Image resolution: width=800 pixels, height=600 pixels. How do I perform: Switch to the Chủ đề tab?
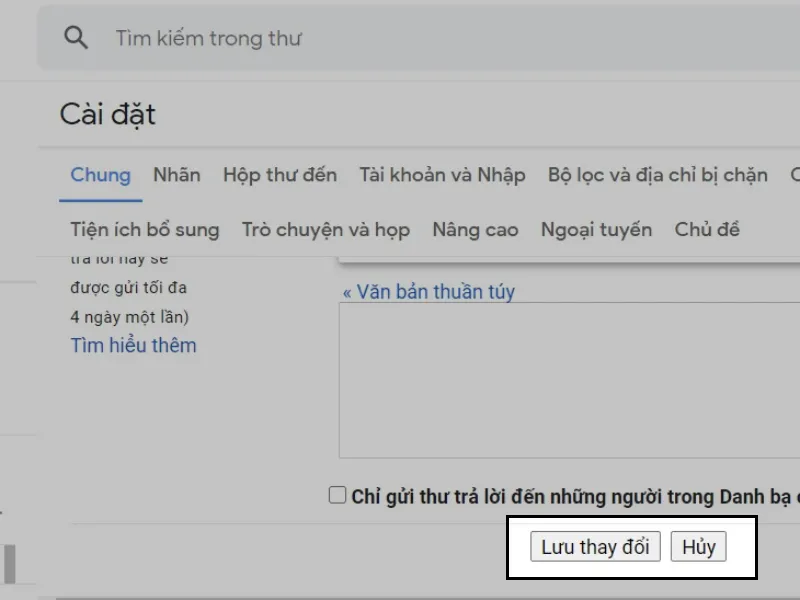[707, 229]
